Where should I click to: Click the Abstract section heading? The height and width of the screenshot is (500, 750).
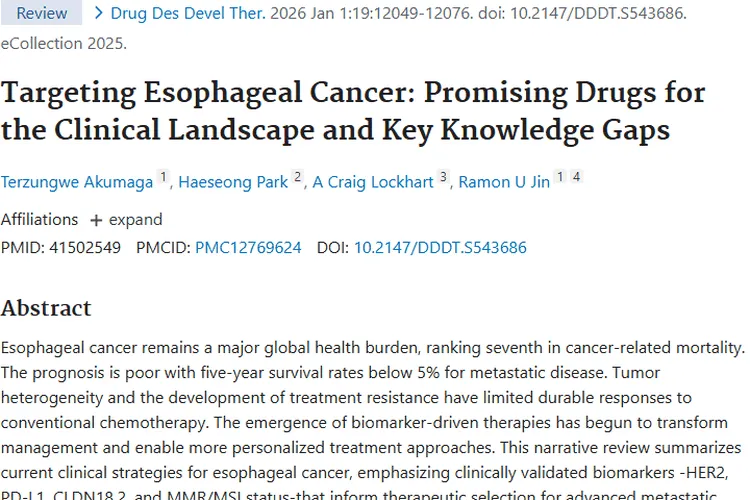[46, 308]
